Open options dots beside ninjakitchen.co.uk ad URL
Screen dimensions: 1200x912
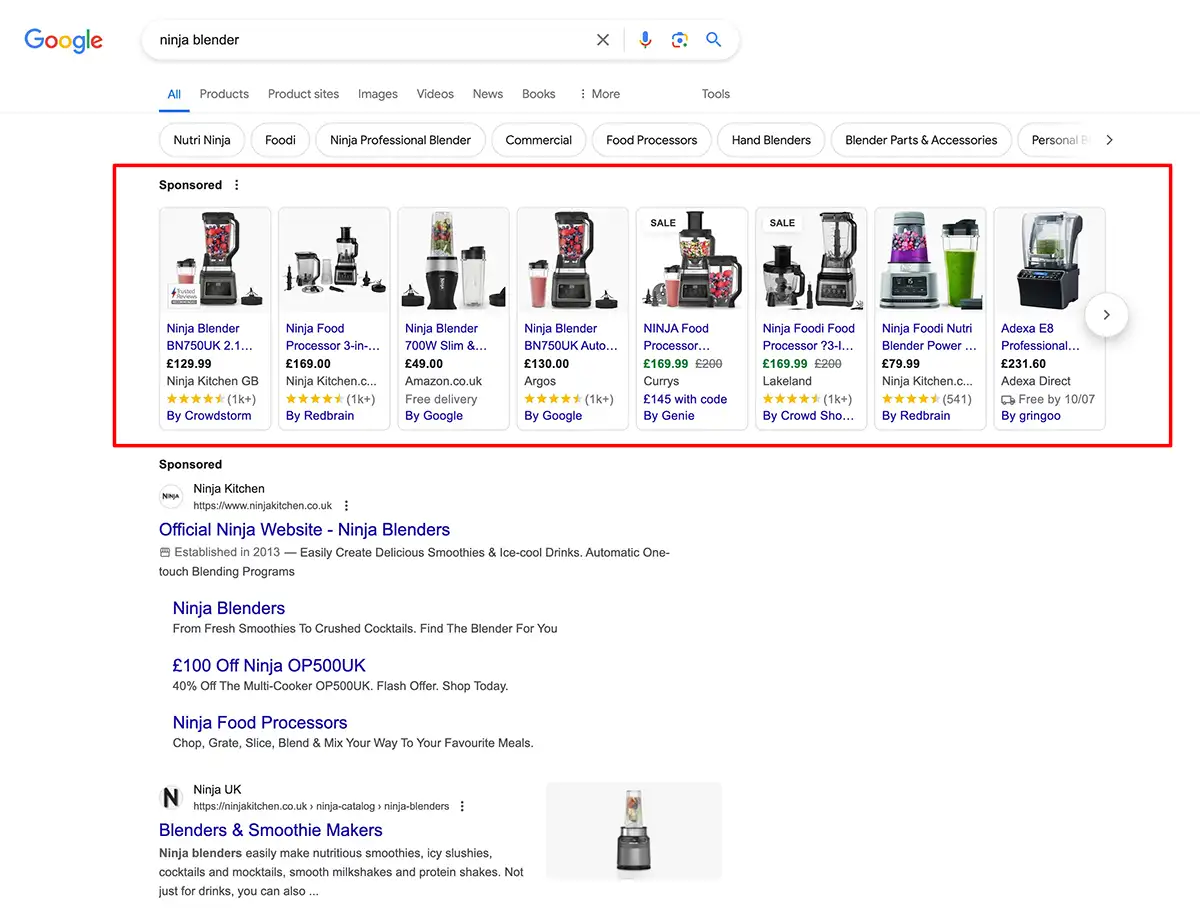pos(347,506)
